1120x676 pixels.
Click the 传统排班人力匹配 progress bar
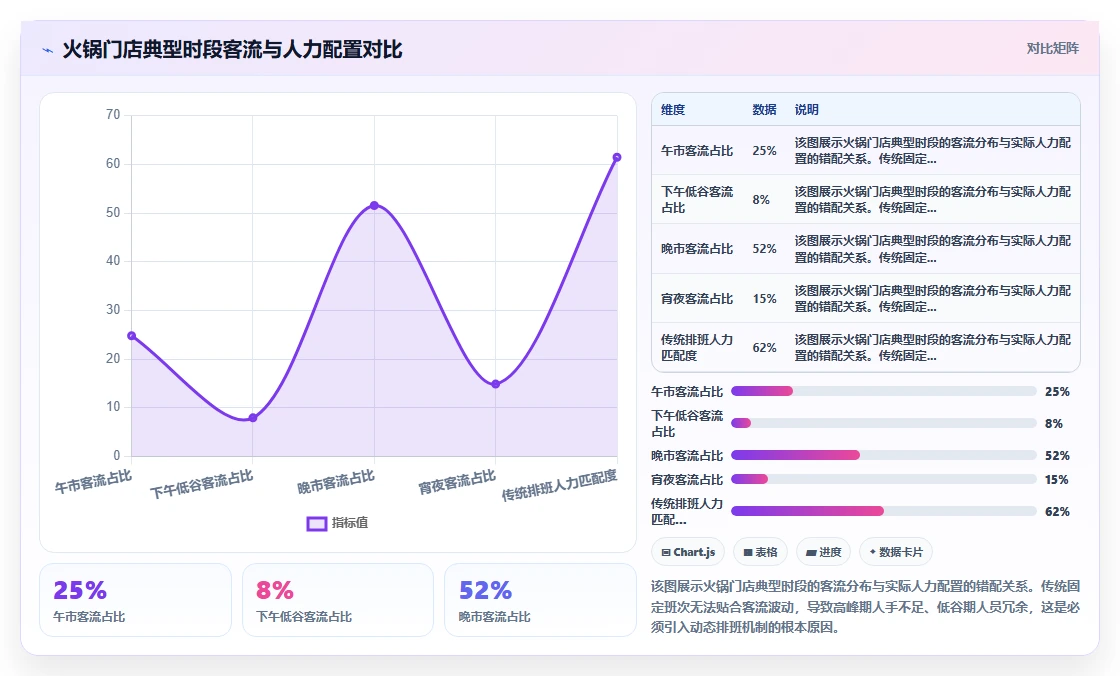(884, 511)
